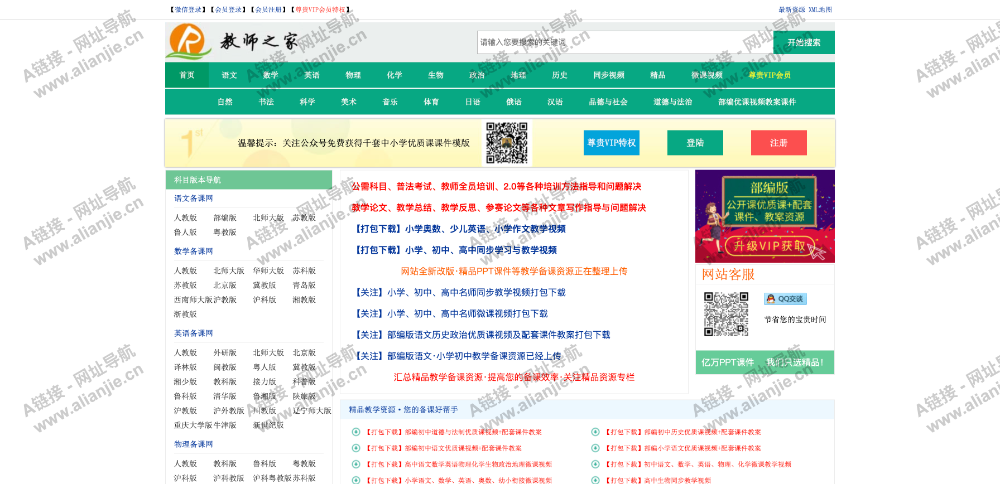Viewport: 1000px width, 484px height.
Task: Select 道德与法治 in the navigation
Action: 673,102
